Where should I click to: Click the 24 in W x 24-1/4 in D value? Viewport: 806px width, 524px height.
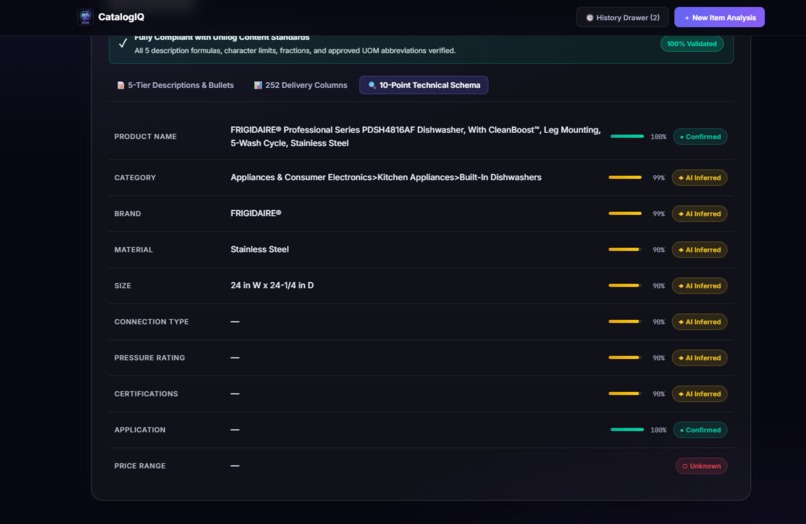272,285
